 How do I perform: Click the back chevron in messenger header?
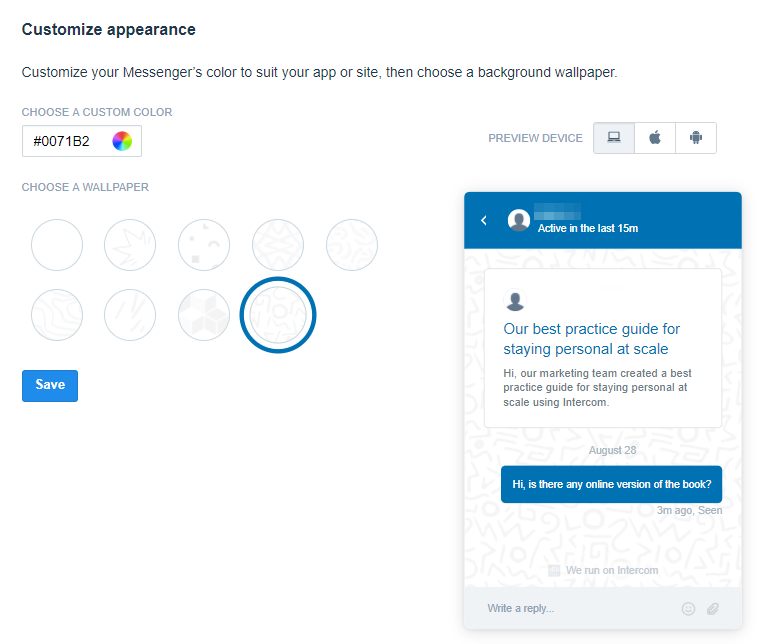pyautogui.click(x=484, y=220)
